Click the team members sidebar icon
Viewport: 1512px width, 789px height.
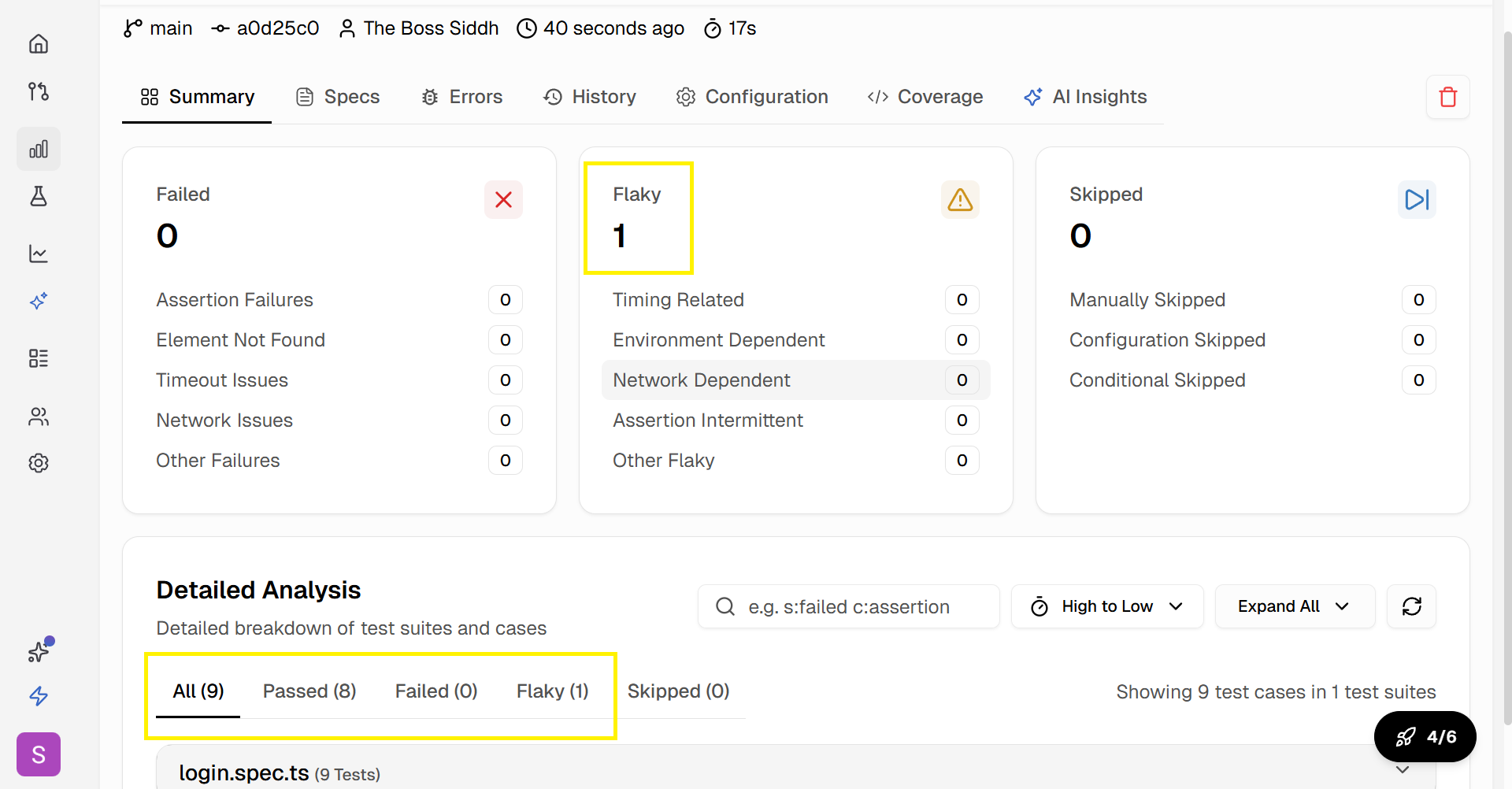click(x=39, y=417)
